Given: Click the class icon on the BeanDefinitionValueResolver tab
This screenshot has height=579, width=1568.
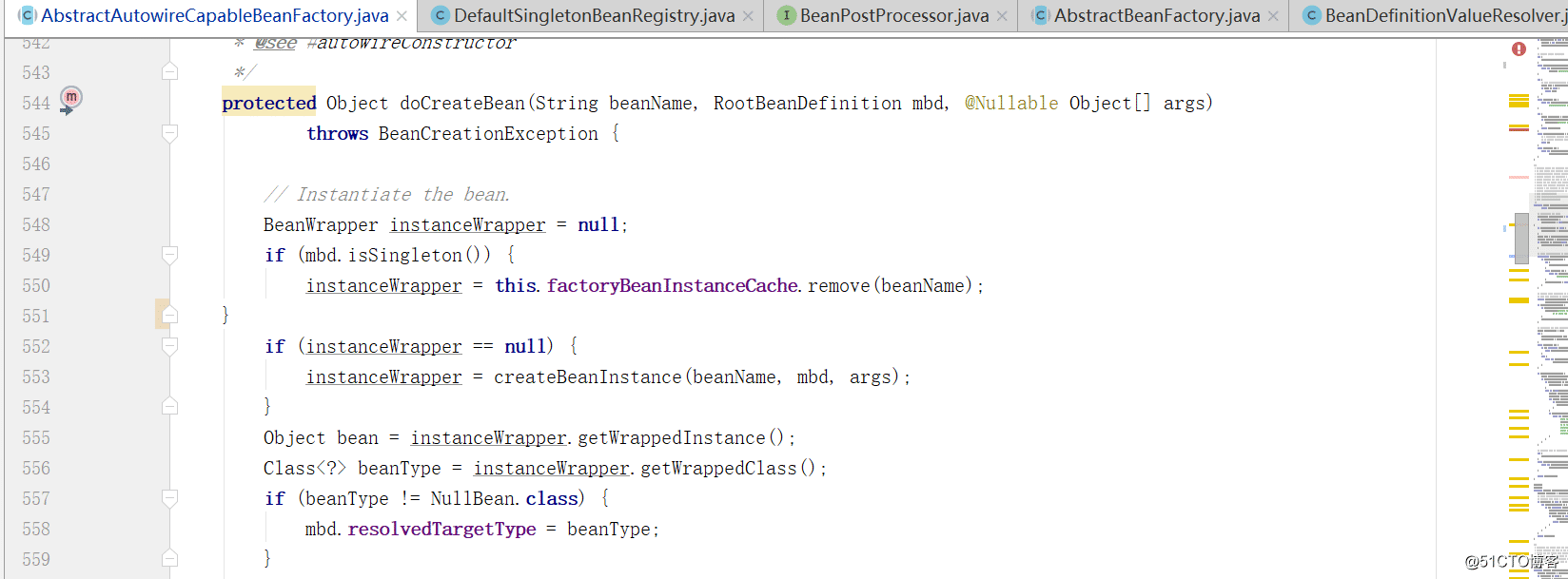Looking at the screenshot, I should pyautogui.click(x=1311, y=16).
